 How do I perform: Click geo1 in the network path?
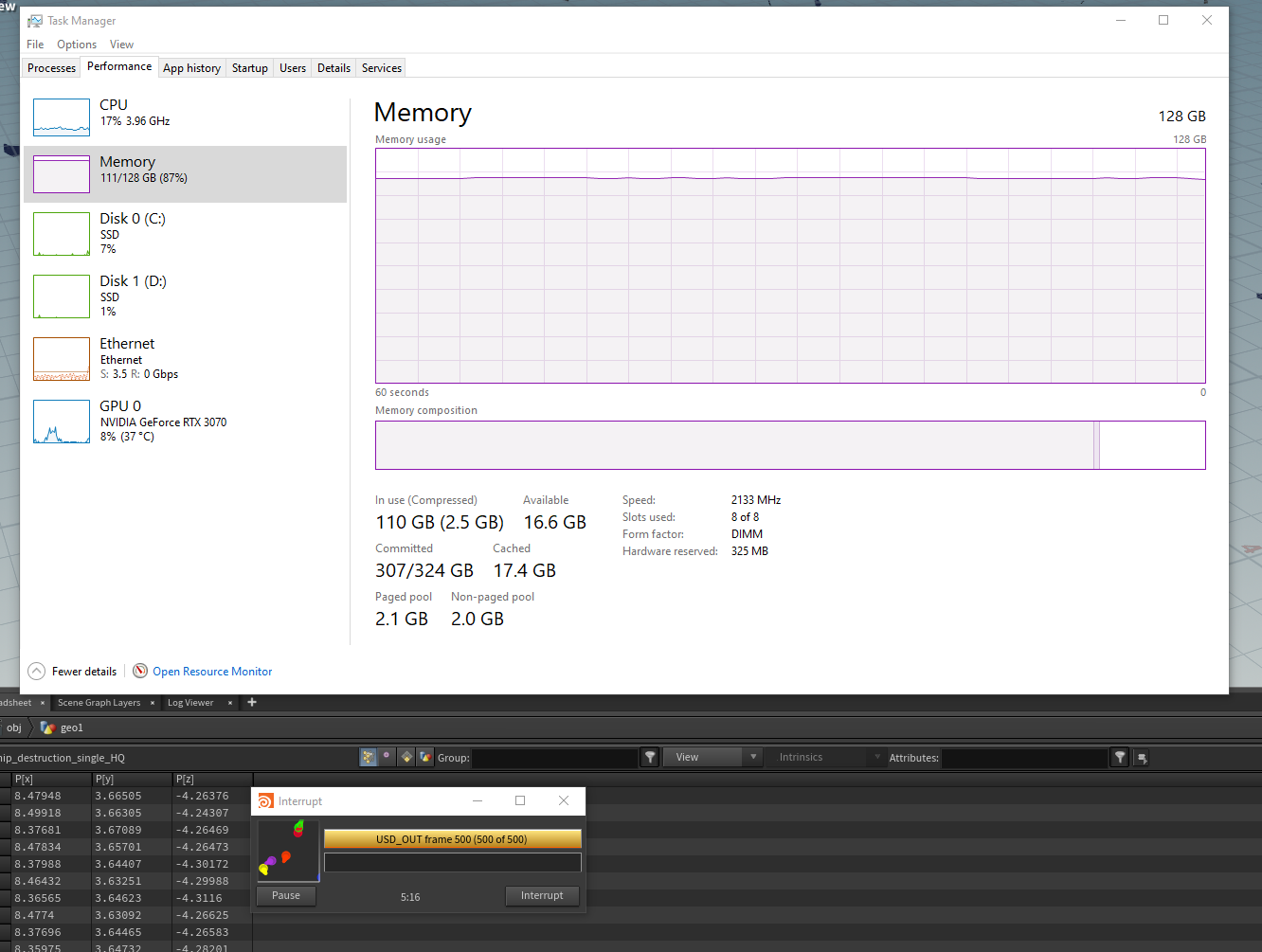coord(72,727)
